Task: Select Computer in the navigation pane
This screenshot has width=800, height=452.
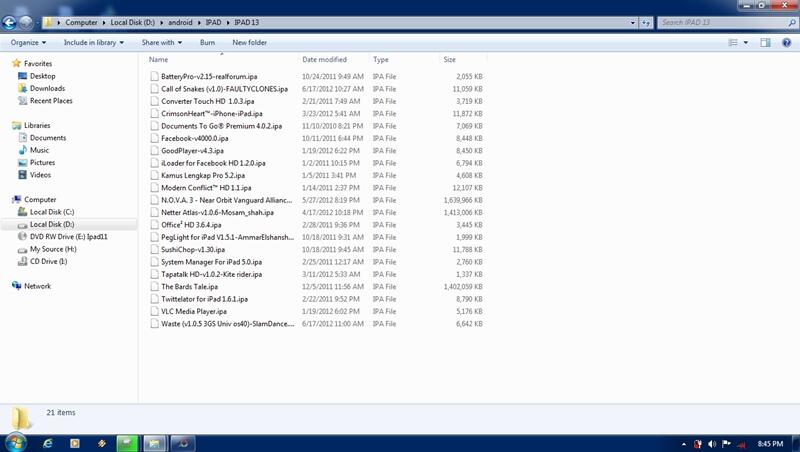Action: (x=40, y=199)
